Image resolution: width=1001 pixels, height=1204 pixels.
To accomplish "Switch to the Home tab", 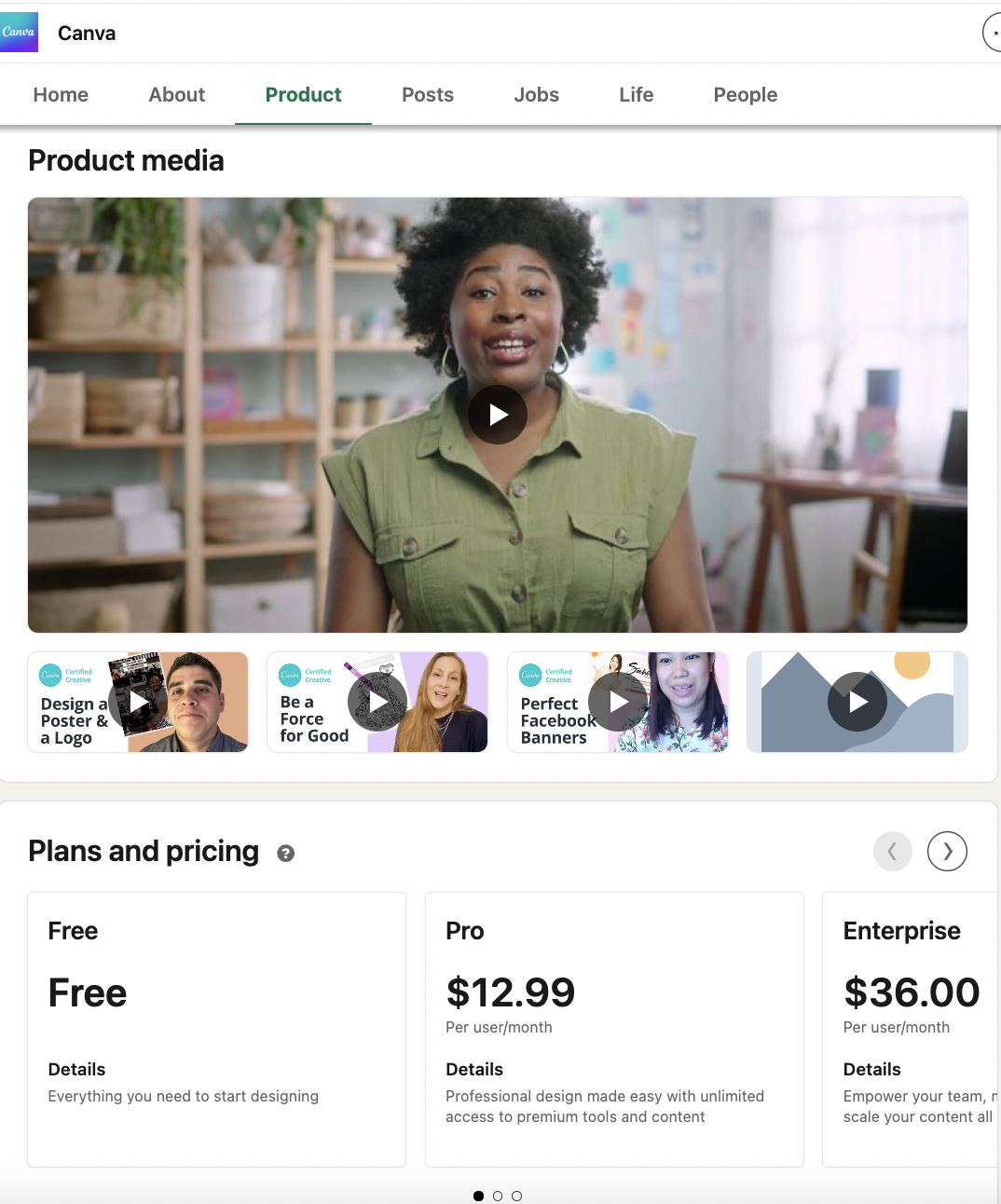I will [60, 94].
